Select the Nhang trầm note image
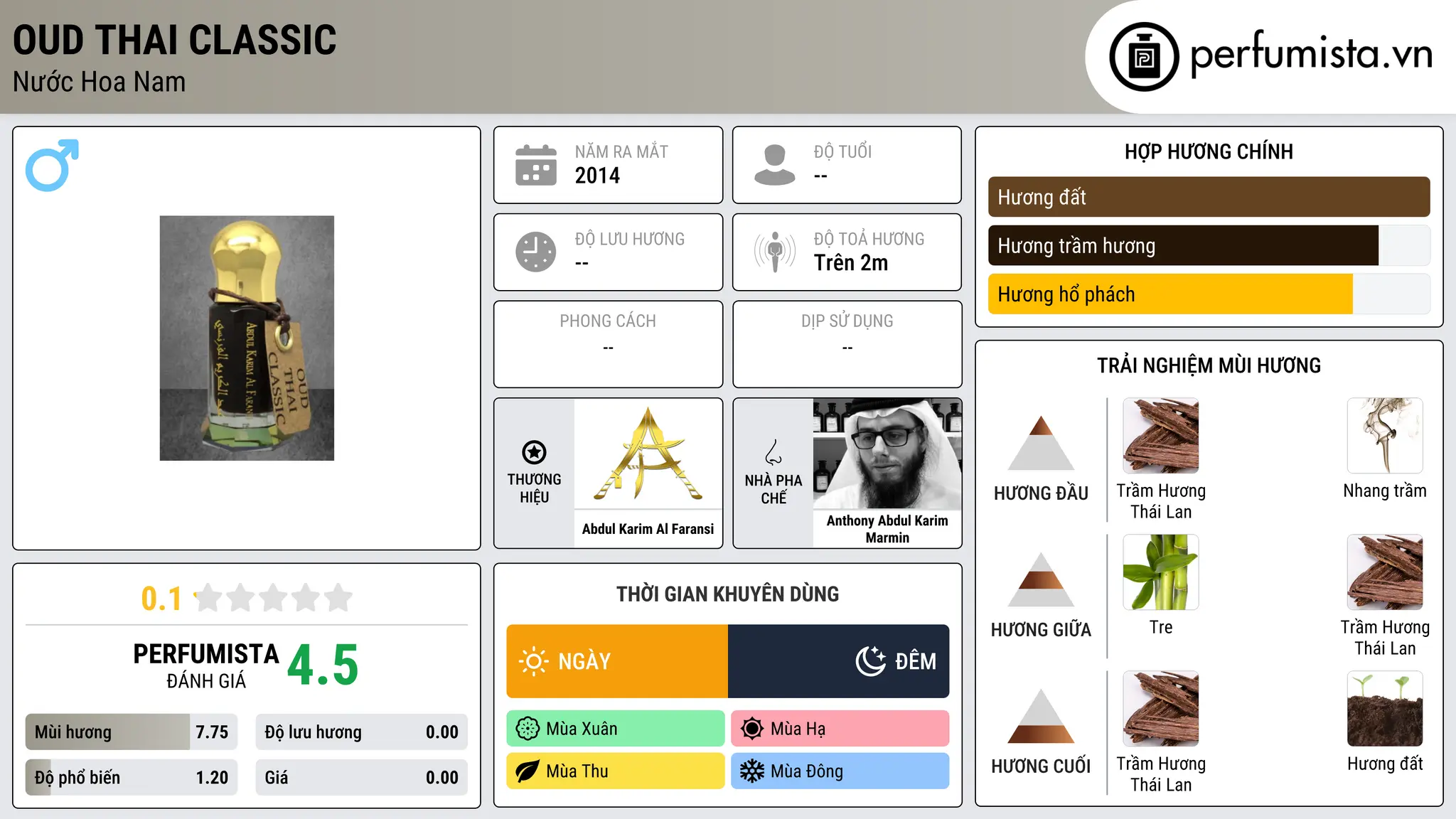This screenshot has height=819, width=1456. click(1385, 436)
